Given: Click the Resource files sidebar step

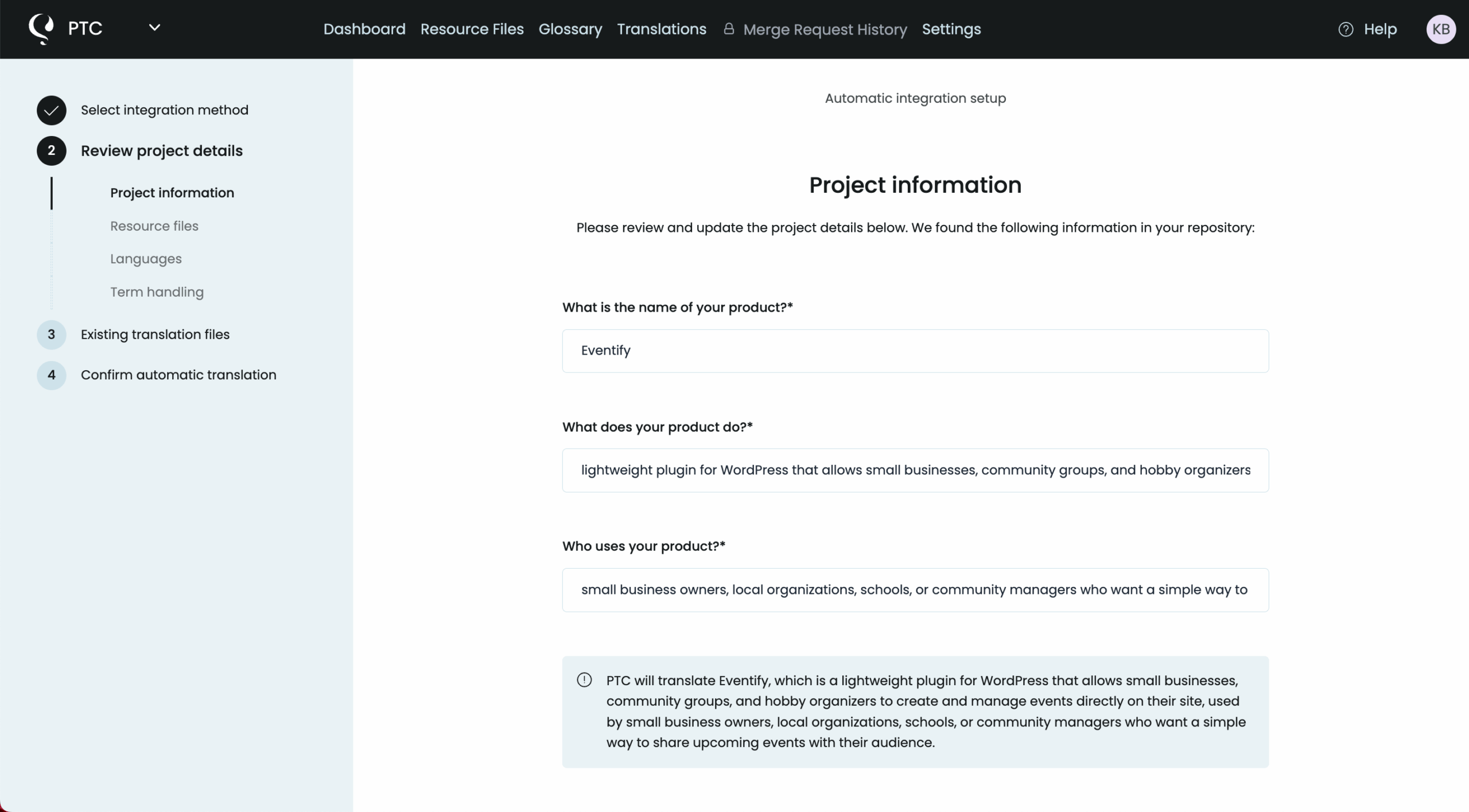Looking at the screenshot, I should (154, 226).
